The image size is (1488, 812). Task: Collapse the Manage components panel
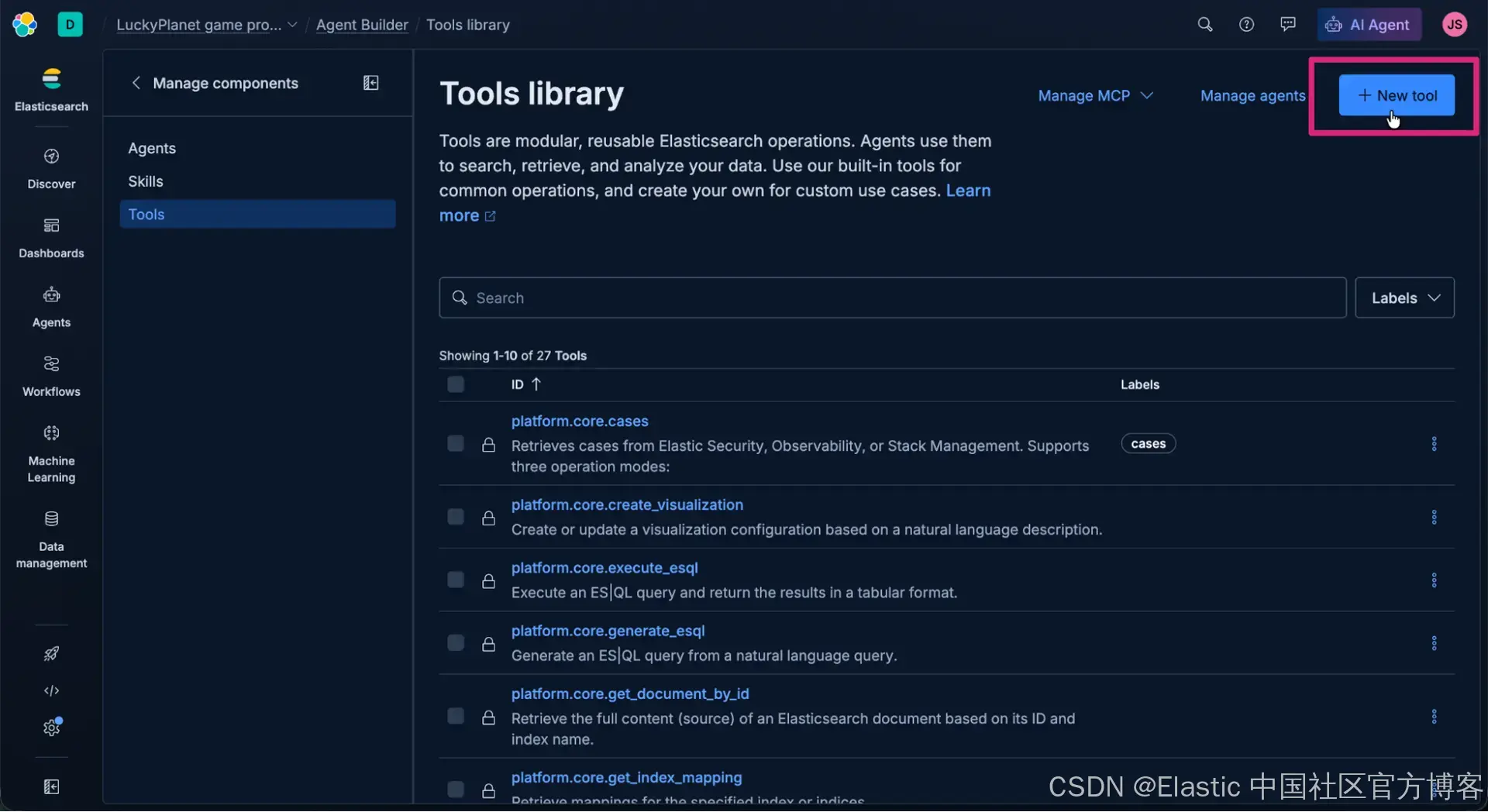[x=371, y=83]
